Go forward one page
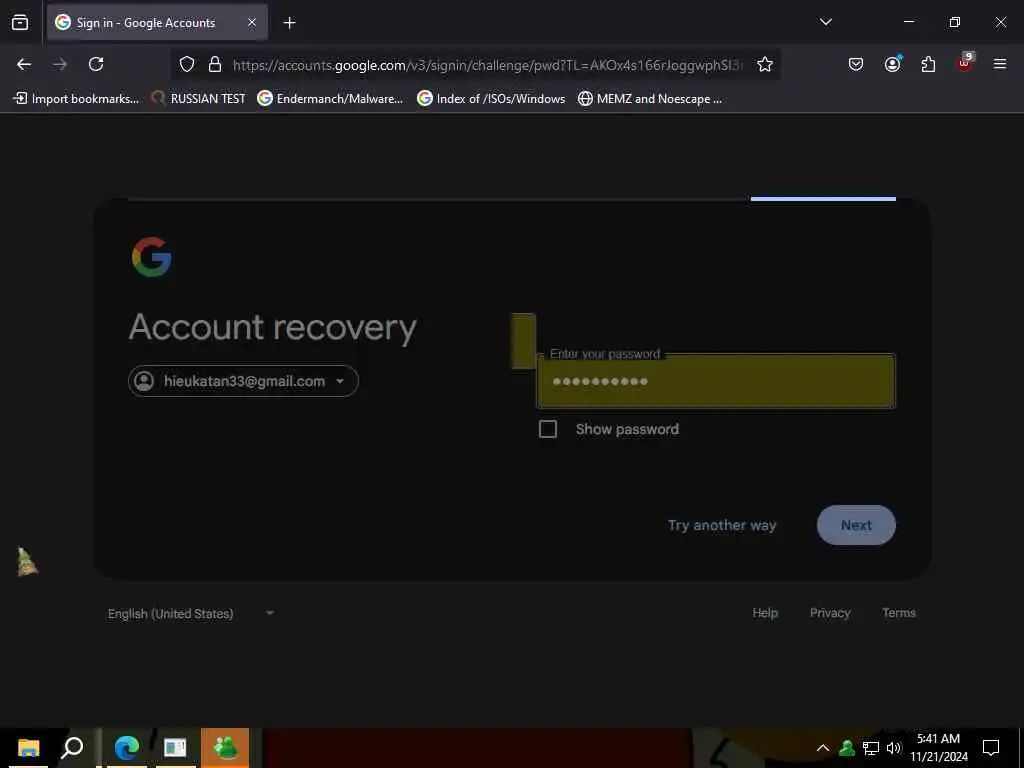 (60, 64)
